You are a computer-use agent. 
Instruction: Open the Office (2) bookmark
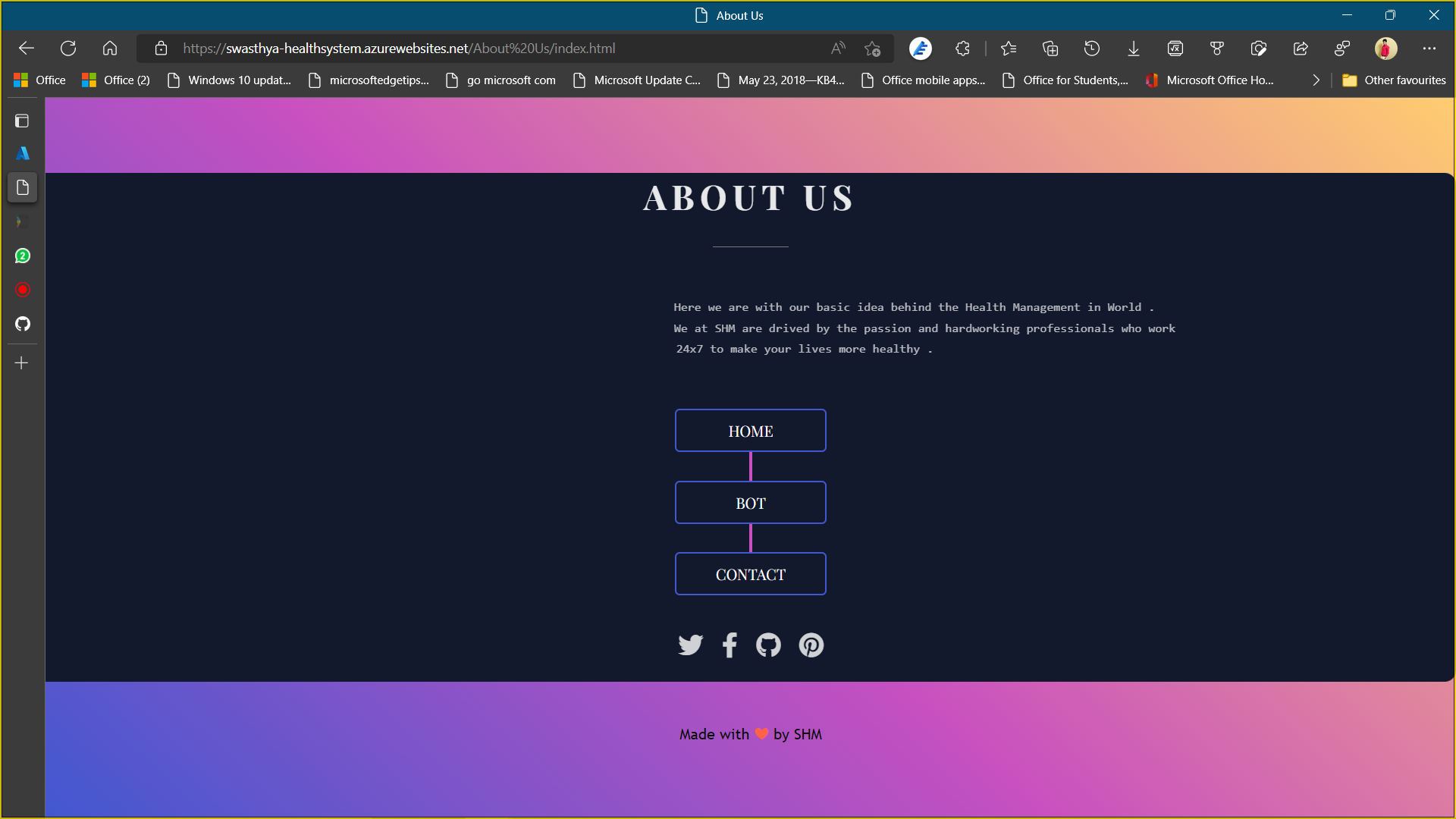coord(116,80)
